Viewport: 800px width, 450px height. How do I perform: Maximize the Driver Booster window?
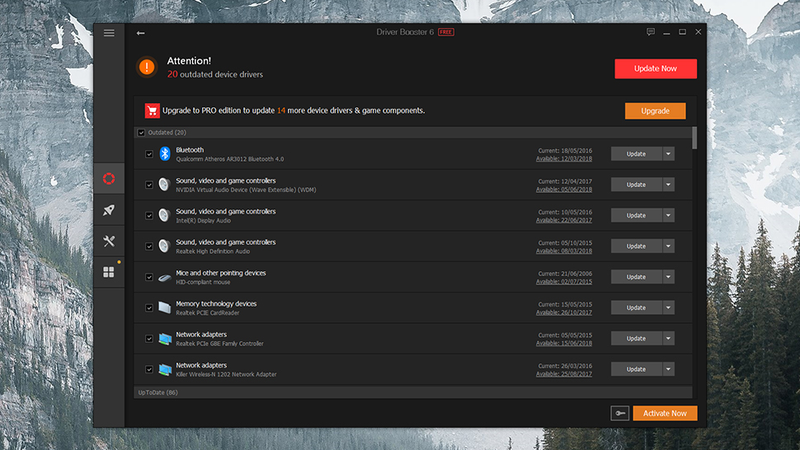[682, 32]
